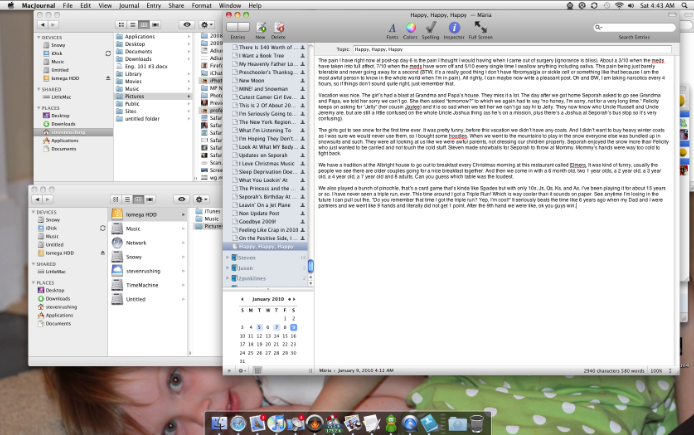The width and height of the screenshot is (694, 435).
Task: Open the Fonts panel from MacJournal toolbar
Action: [x=392, y=28]
